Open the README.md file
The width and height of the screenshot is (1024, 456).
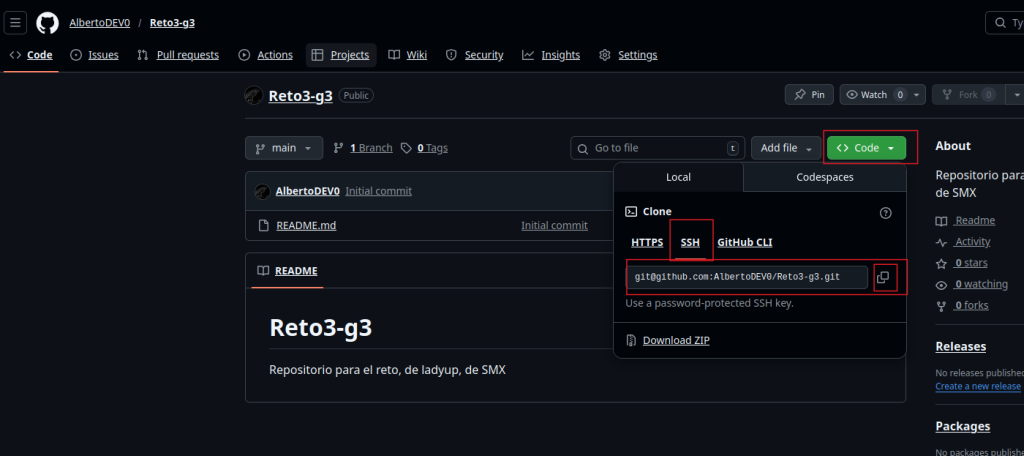click(x=306, y=225)
